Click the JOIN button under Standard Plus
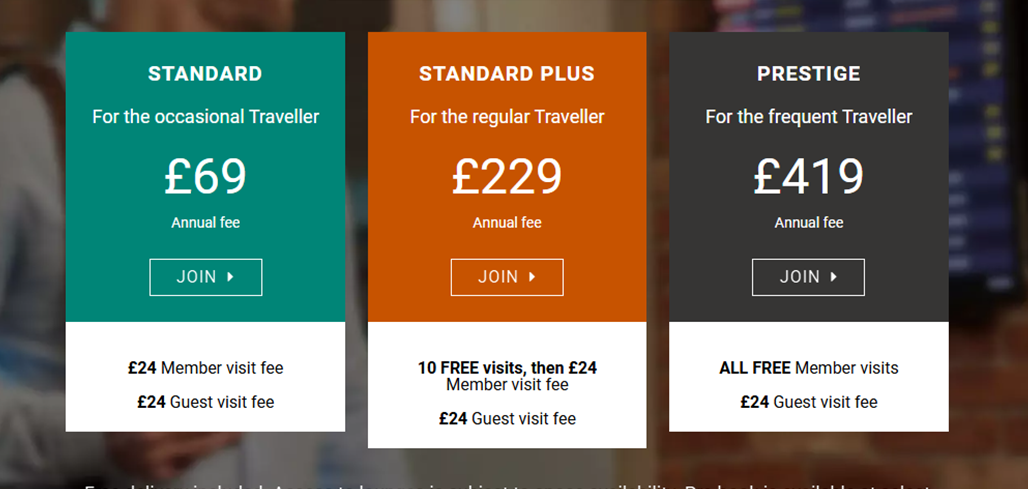 pyautogui.click(x=507, y=277)
